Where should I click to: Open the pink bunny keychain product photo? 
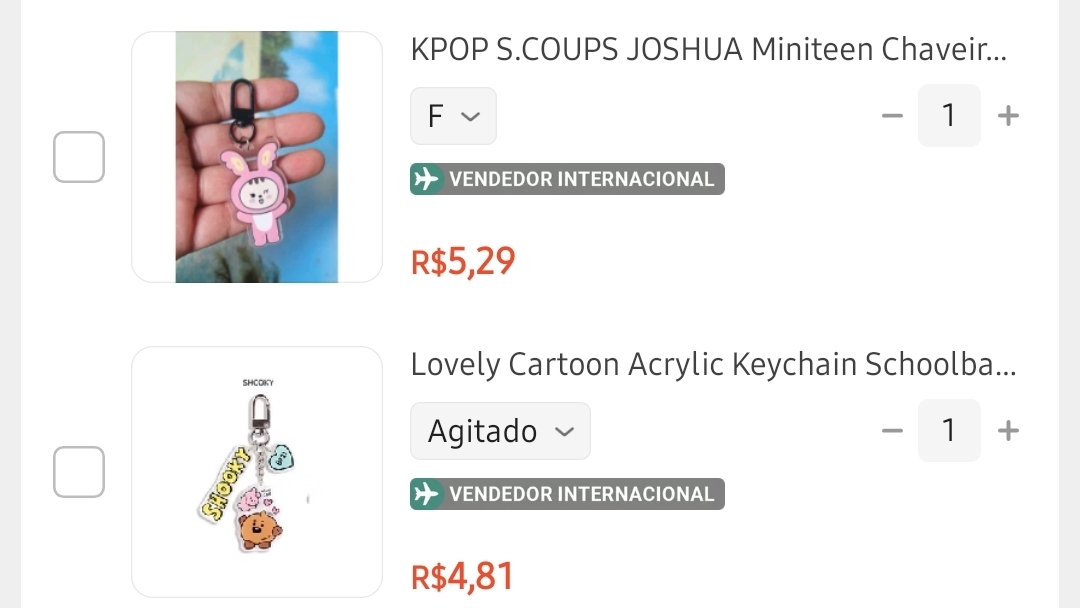[x=257, y=157]
